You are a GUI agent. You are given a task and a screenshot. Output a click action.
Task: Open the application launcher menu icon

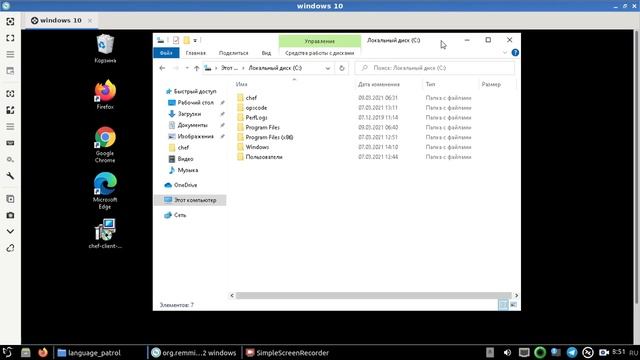click(7, 352)
